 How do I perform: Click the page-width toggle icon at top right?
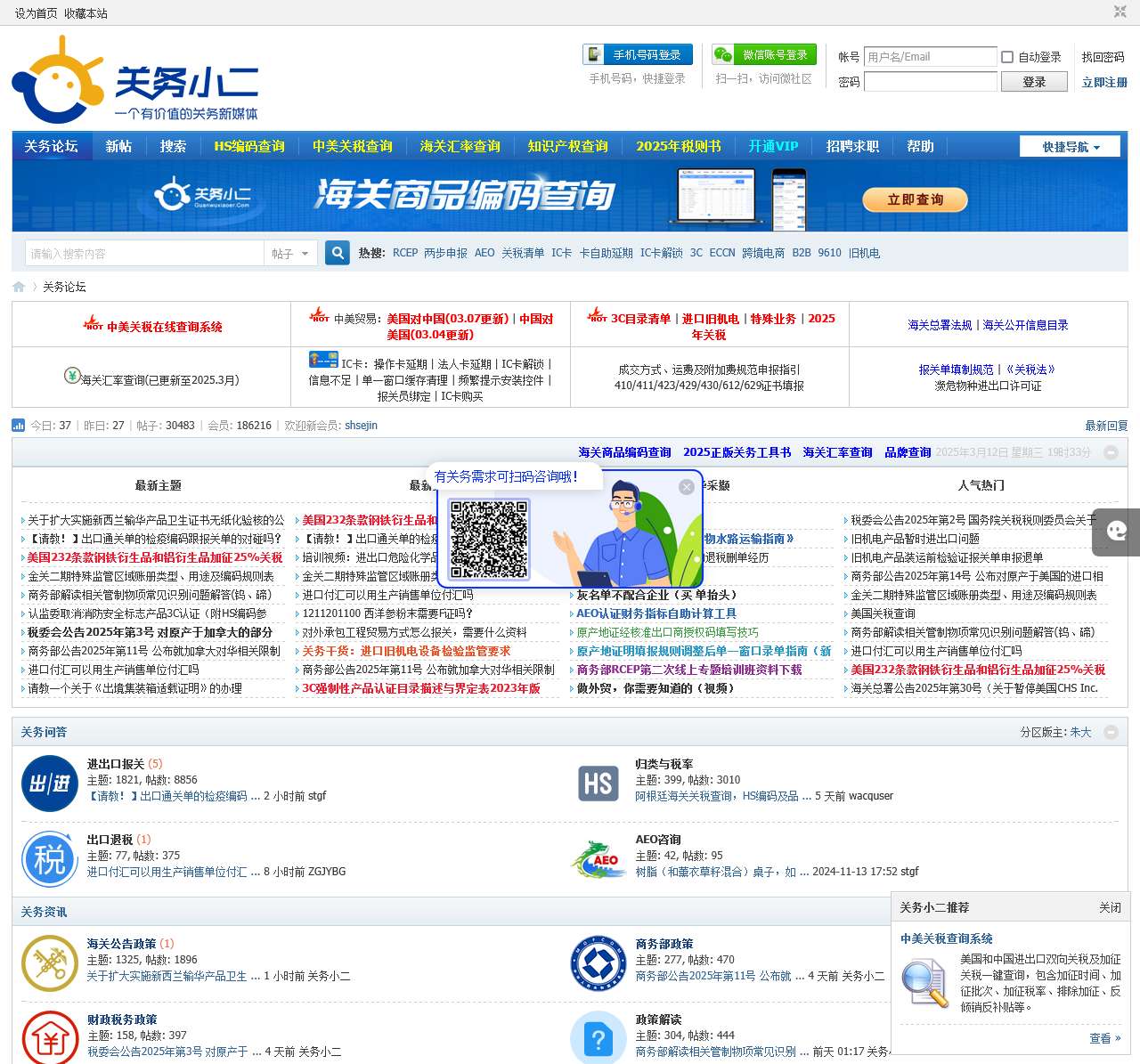pyautogui.click(x=1120, y=12)
